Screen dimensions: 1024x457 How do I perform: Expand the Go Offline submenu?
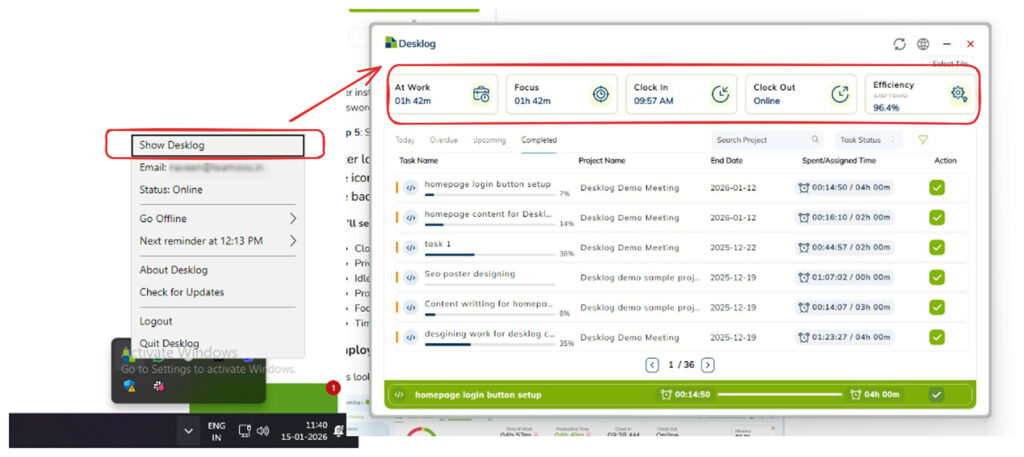point(293,218)
